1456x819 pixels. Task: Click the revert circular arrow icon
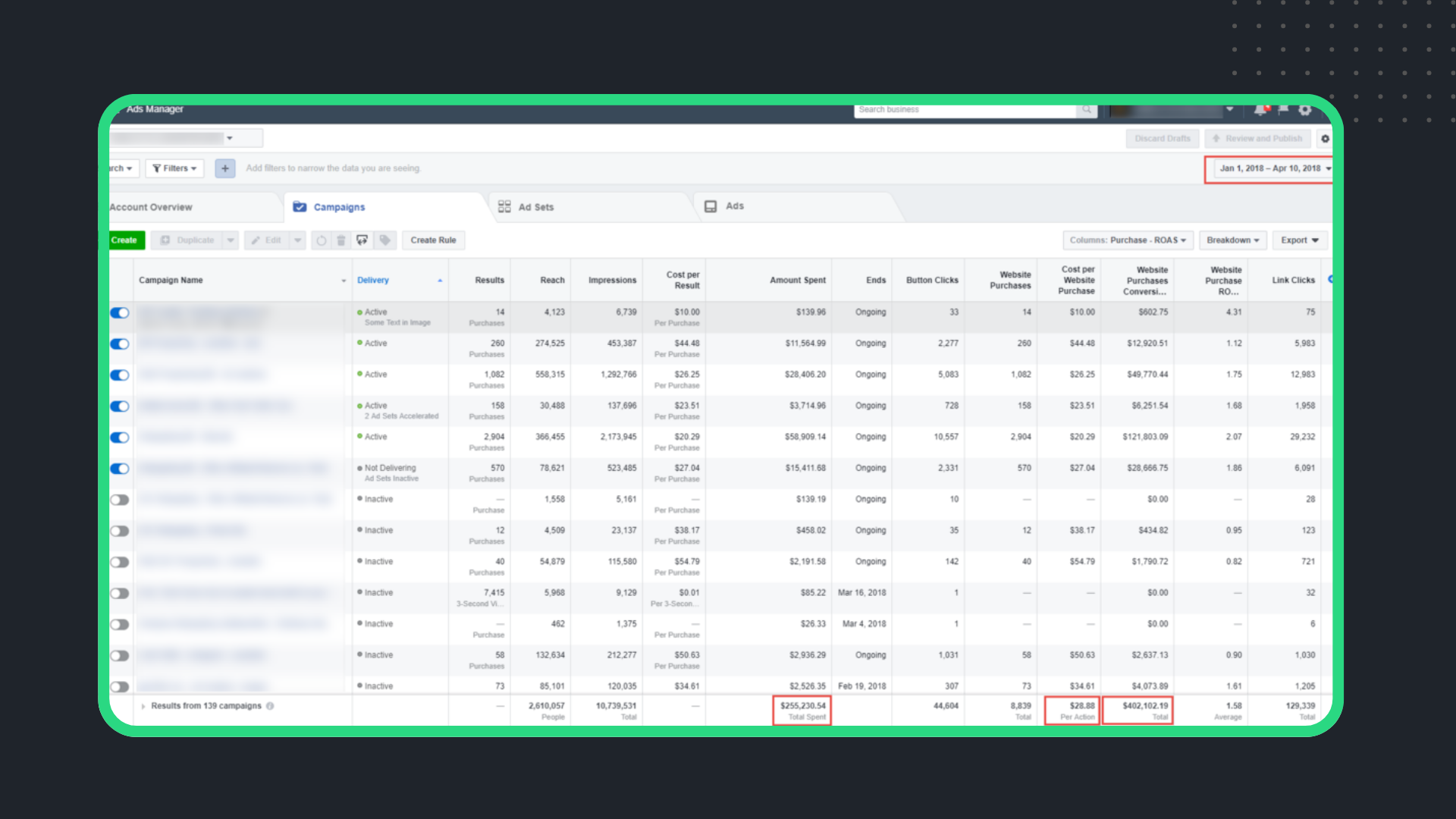coord(321,240)
